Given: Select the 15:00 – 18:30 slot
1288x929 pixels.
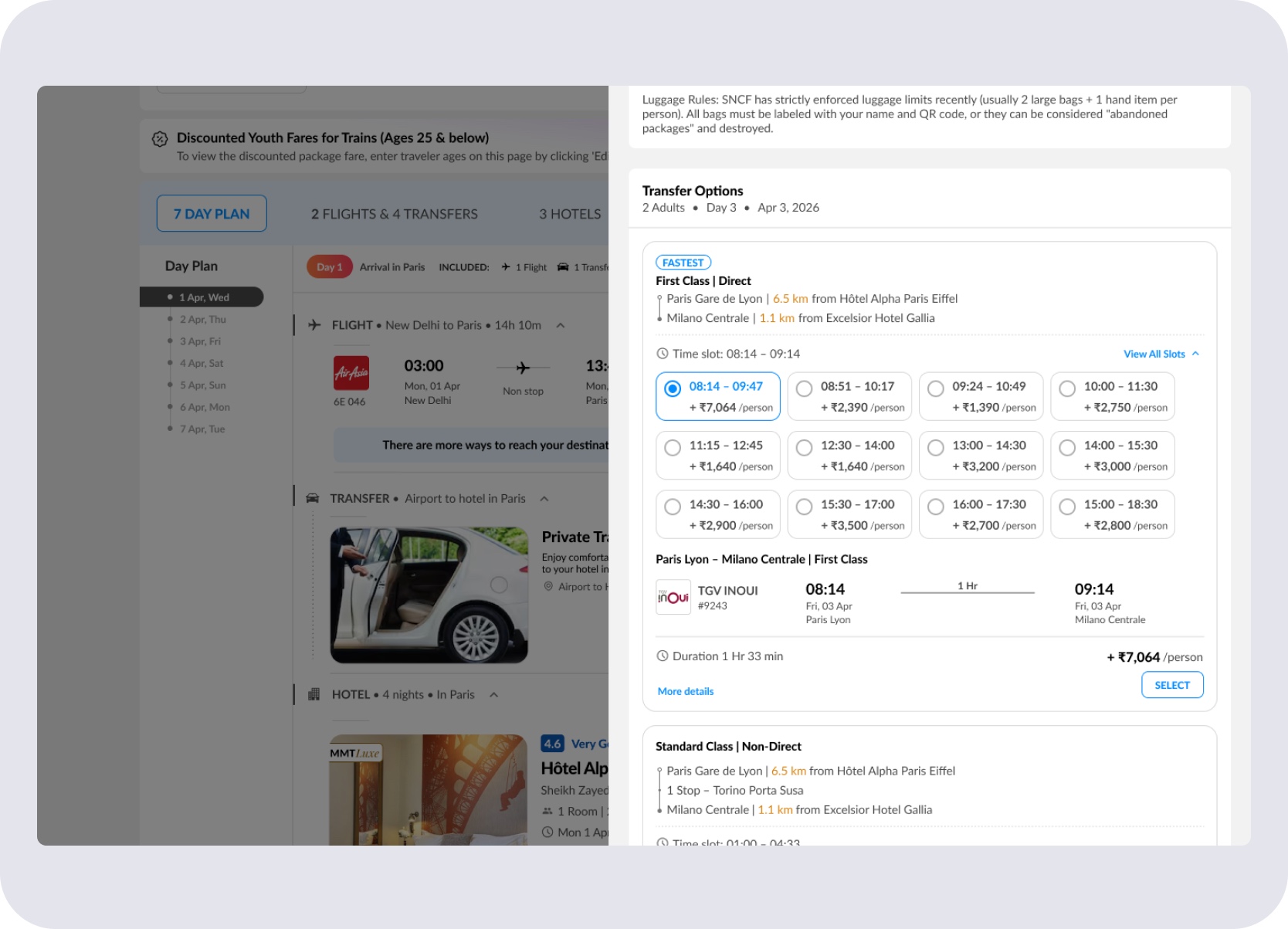Looking at the screenshot, I should pos(1112,514).
